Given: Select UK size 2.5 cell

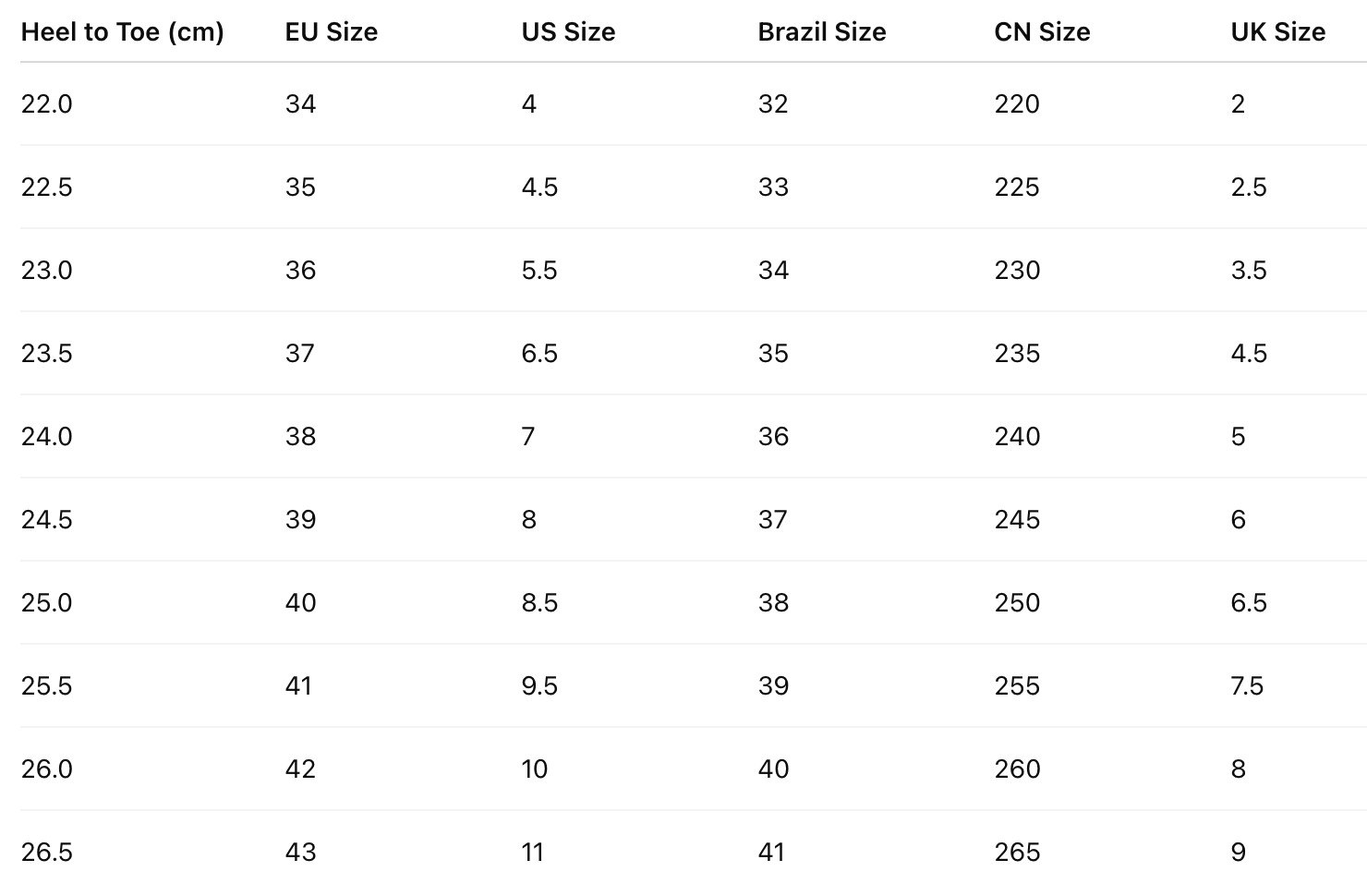Looking at the screenshot, I should tap(1249, 188).
